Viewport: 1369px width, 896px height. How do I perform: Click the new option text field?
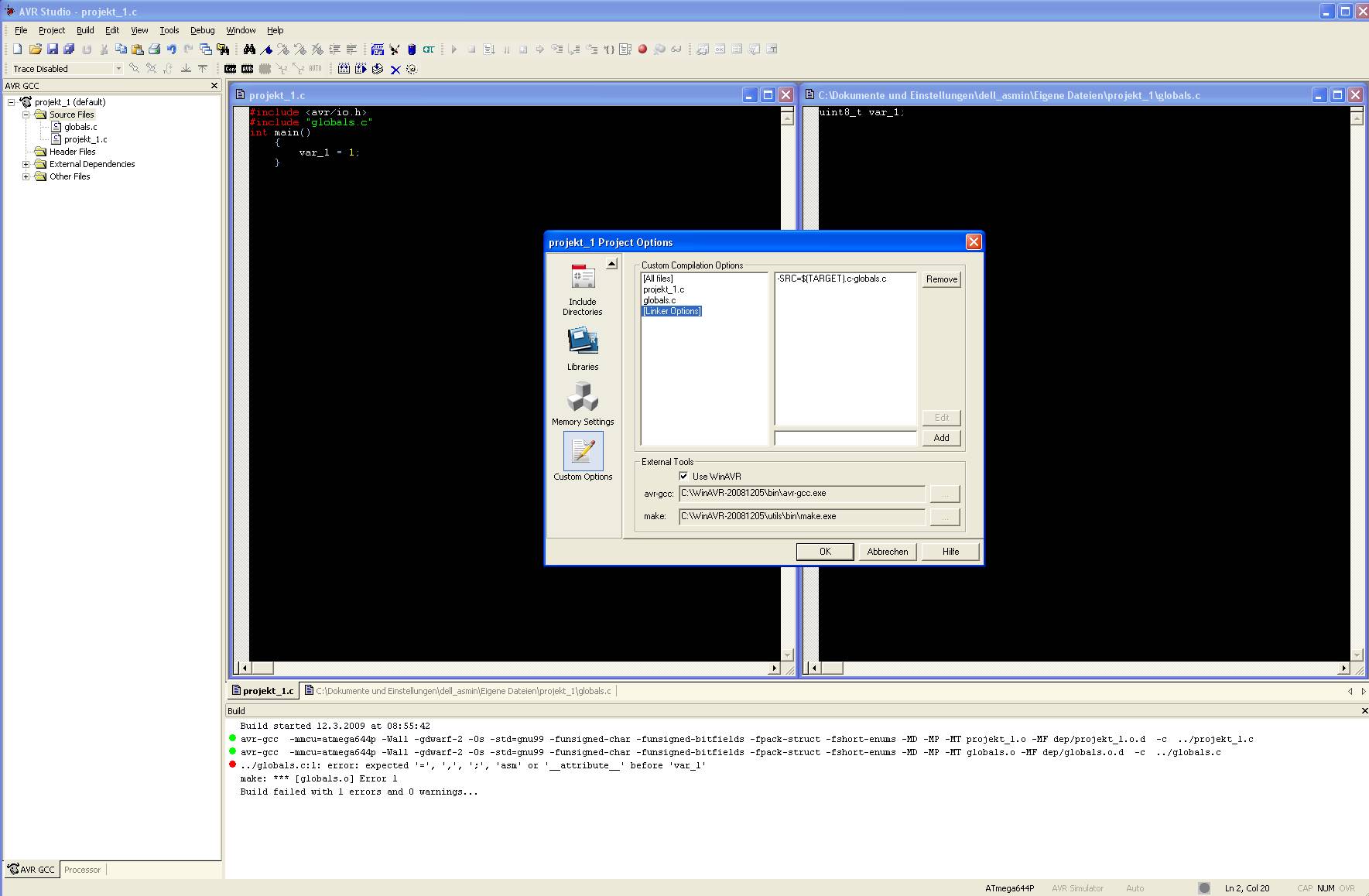point(845,438)
